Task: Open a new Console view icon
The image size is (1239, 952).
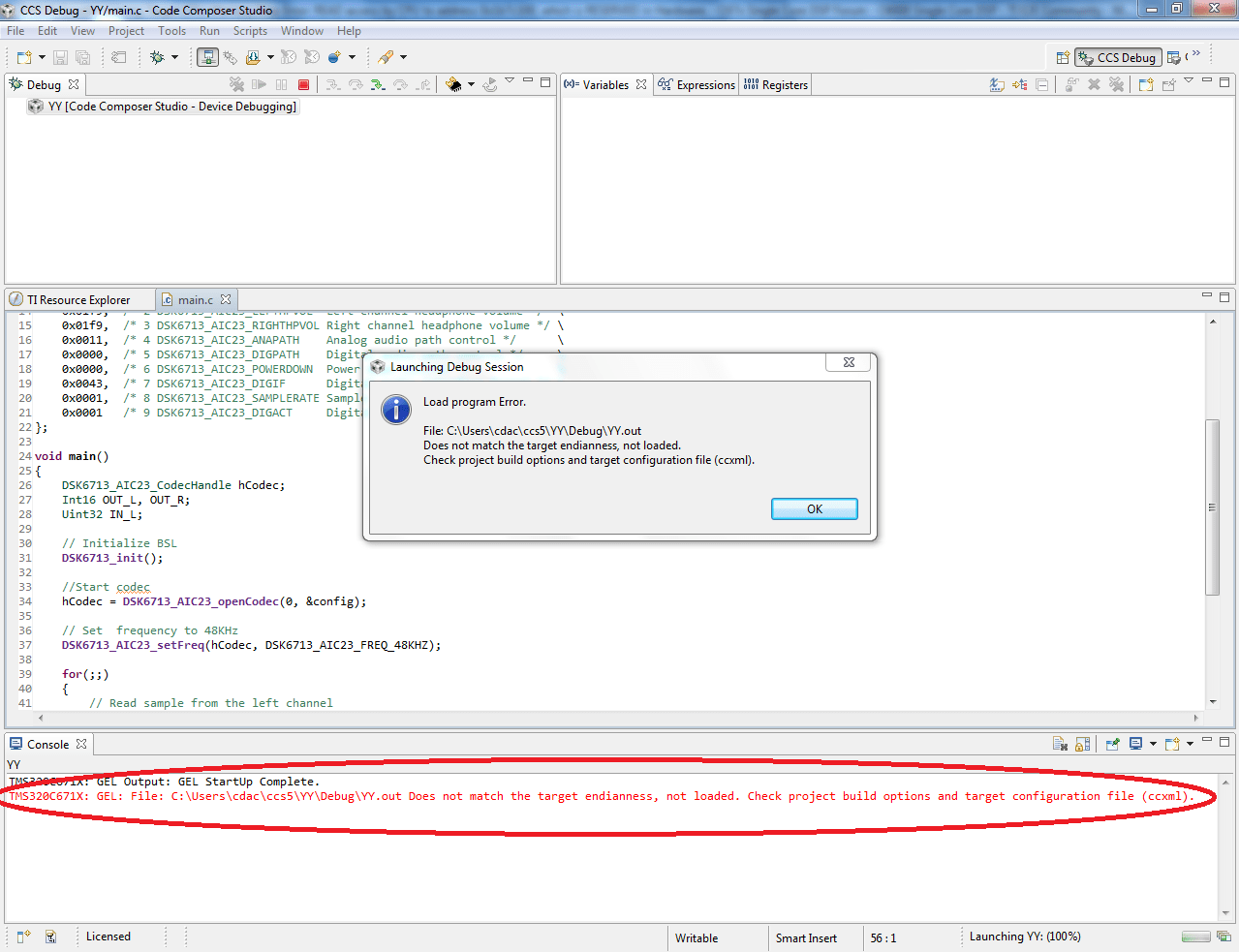Action: tap(1171, 744)
